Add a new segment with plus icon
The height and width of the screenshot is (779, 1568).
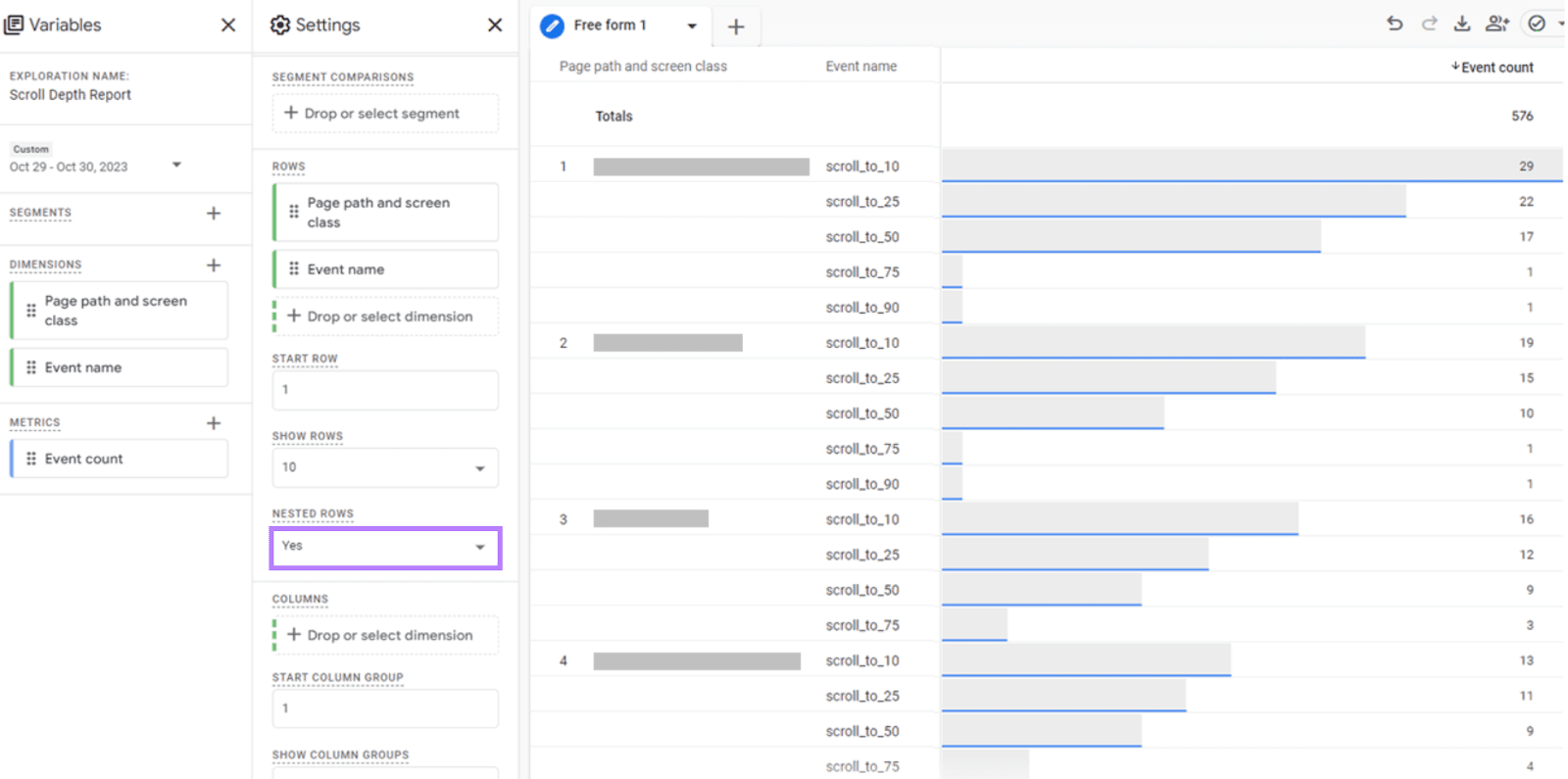tap(214, 213)
